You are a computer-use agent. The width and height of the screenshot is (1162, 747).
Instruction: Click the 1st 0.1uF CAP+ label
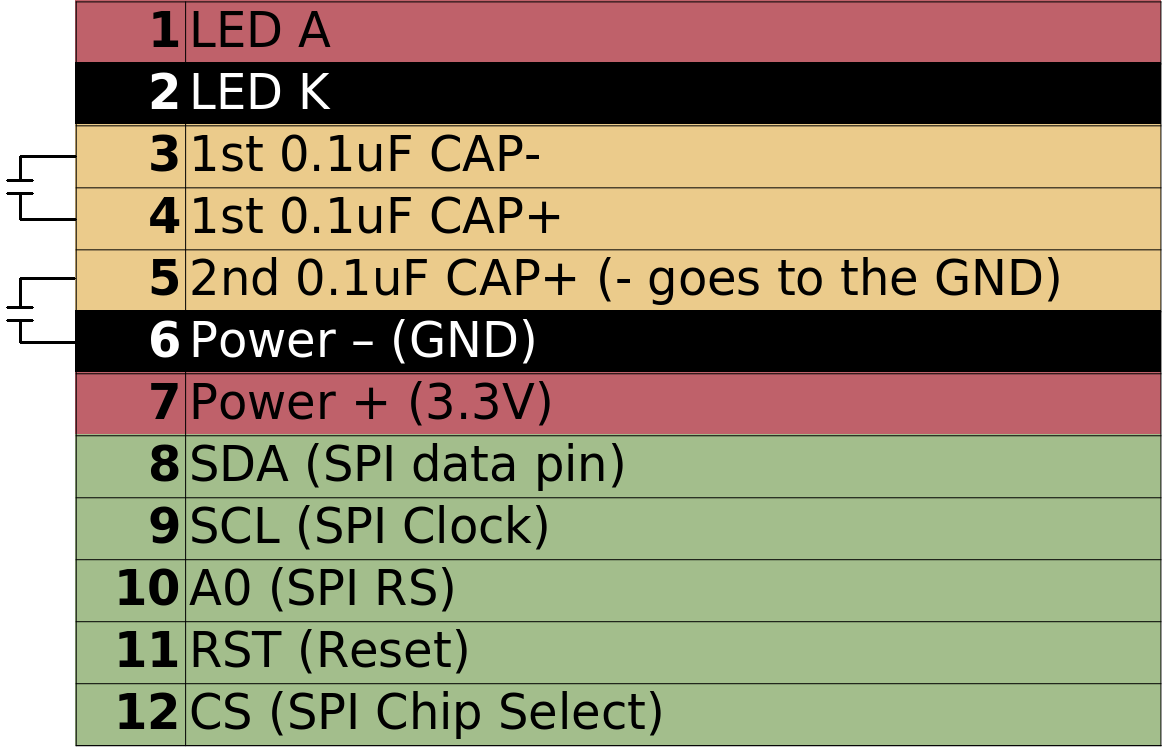point(375,218)
